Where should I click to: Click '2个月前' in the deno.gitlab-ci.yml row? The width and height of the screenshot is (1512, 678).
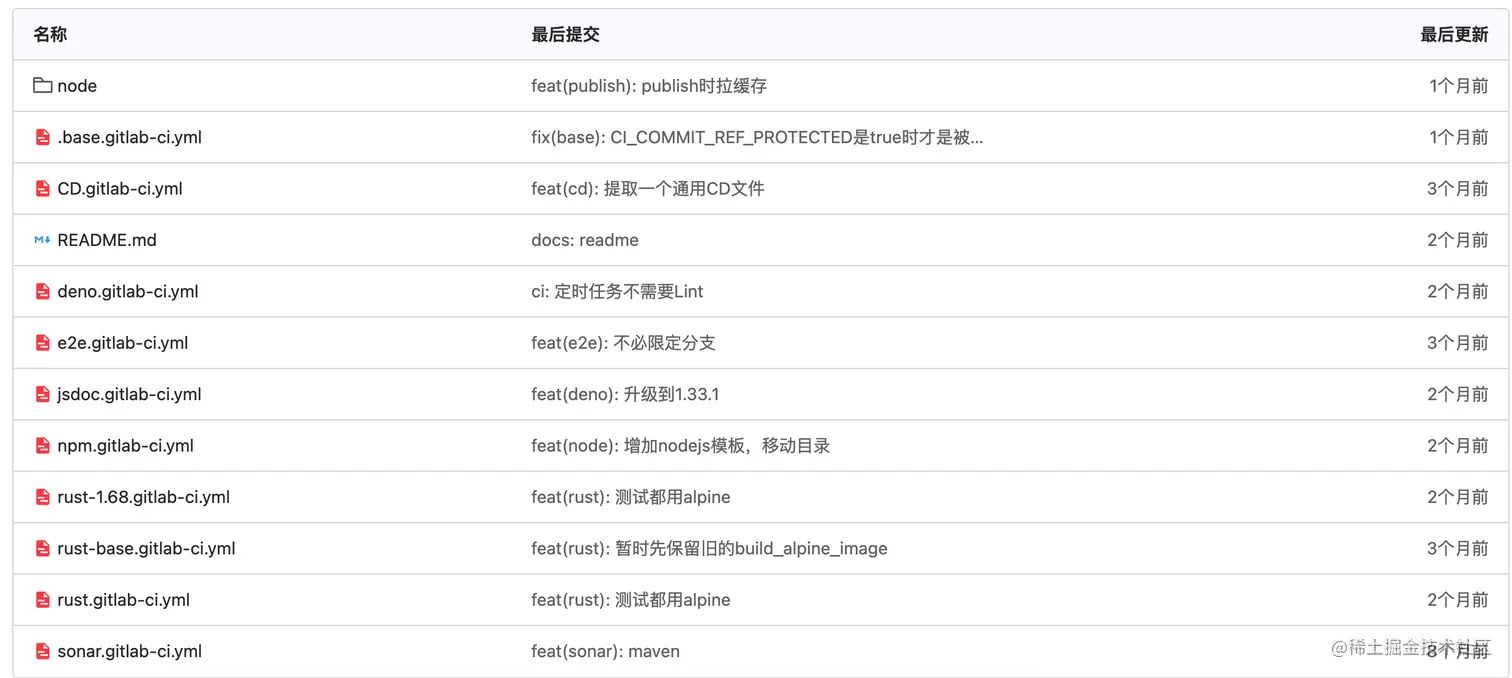tap(1458, 292)
